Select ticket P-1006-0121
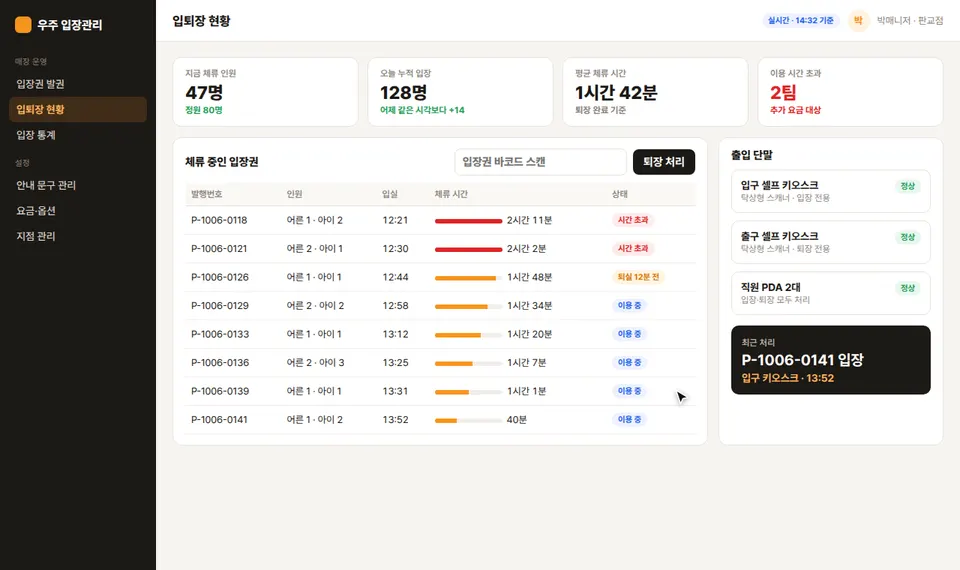The height and width of the screenshot is (570, 960). (x=440, y=249)
